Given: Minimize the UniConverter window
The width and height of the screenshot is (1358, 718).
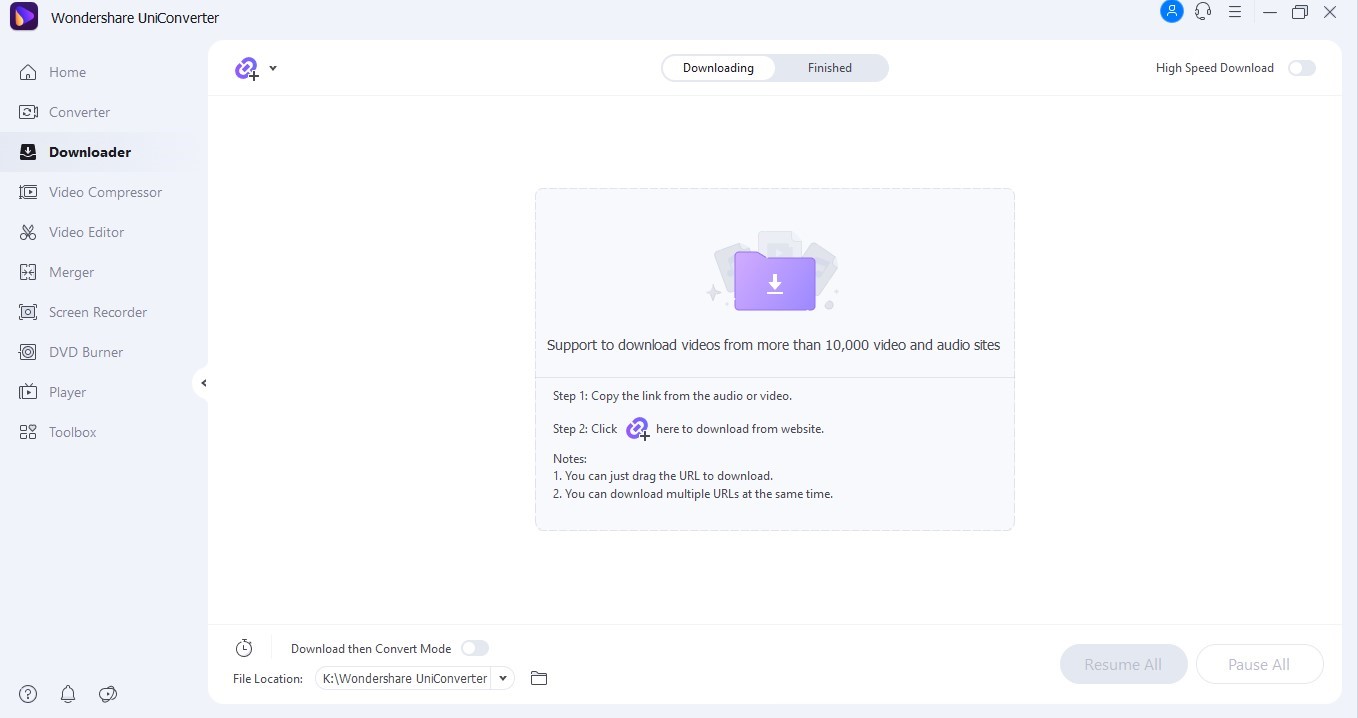Looking at the screenshot, I should pyautogui.click(x=1269, y=12).
